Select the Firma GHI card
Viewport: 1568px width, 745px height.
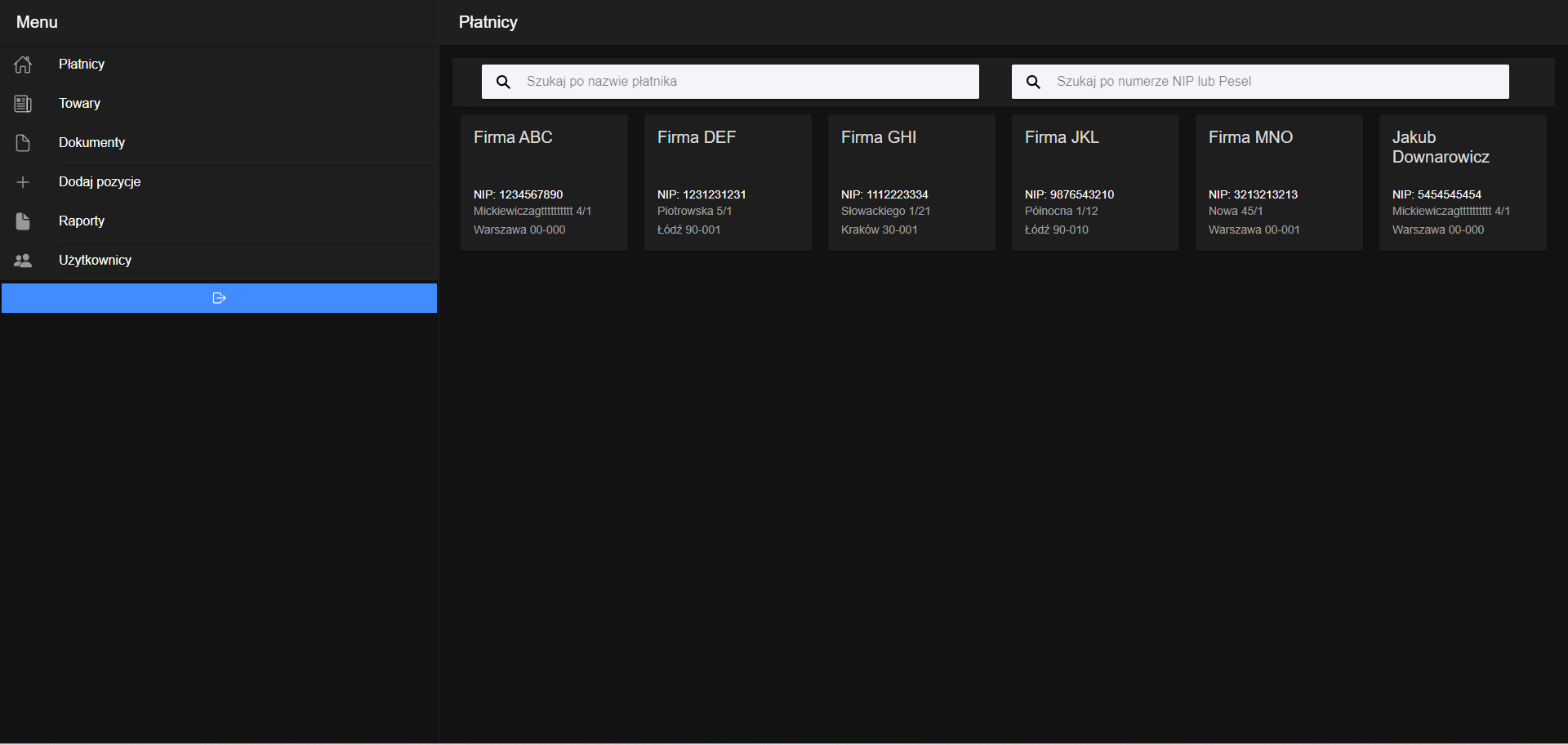click(911, 181)
